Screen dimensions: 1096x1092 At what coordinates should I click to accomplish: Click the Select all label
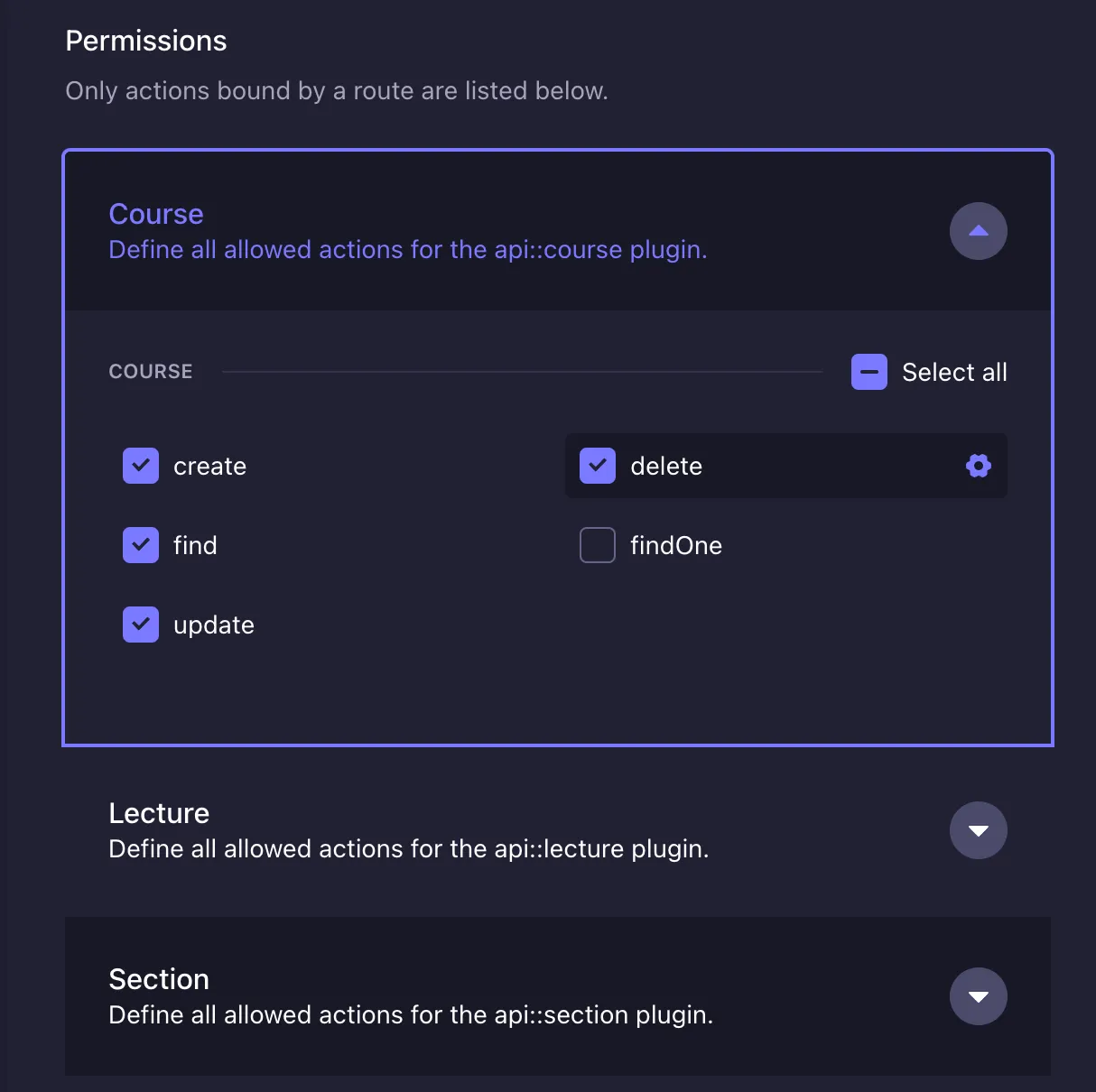click(954, 372)
